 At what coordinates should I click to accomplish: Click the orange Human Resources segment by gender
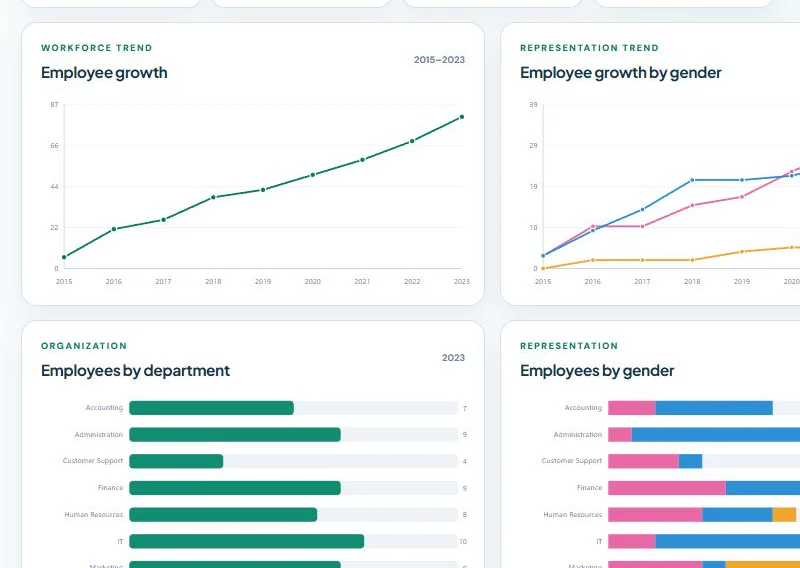785,514
